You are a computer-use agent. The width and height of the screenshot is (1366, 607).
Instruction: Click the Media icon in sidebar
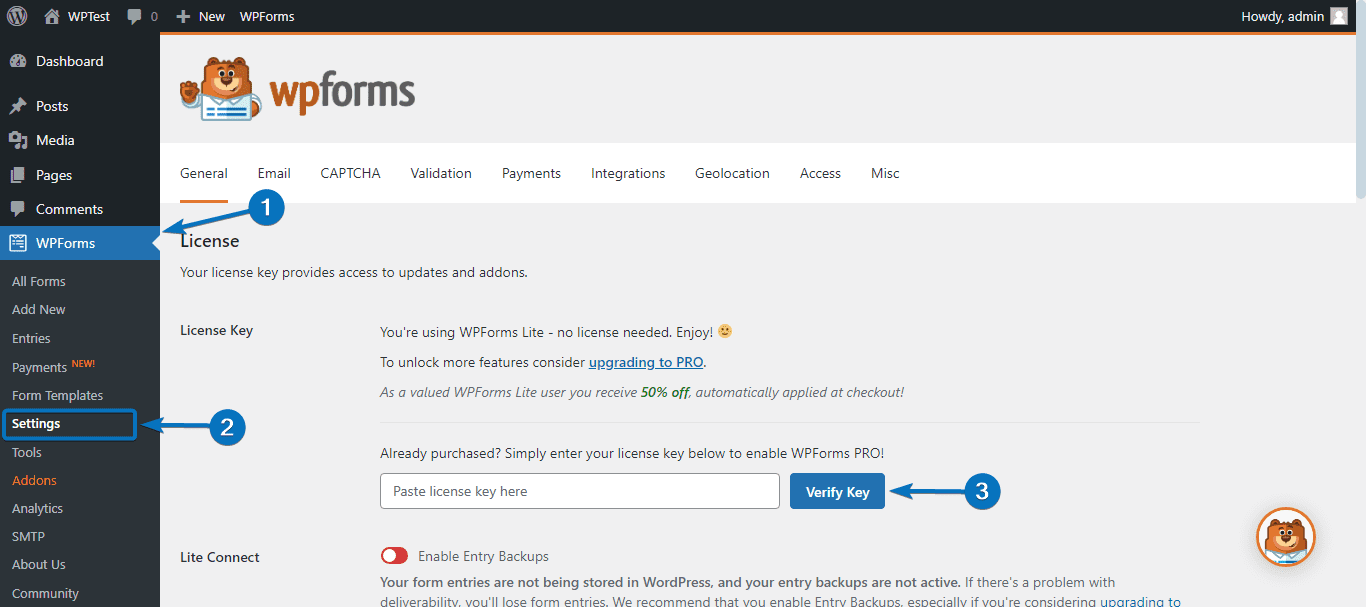click(x=18, y=140)
